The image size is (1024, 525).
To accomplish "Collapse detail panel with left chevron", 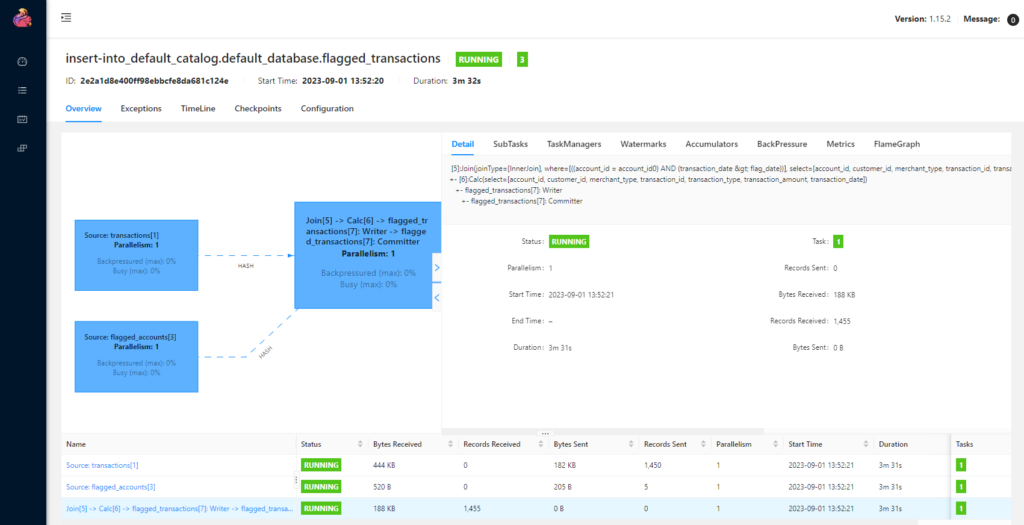I will coord(436,297).
